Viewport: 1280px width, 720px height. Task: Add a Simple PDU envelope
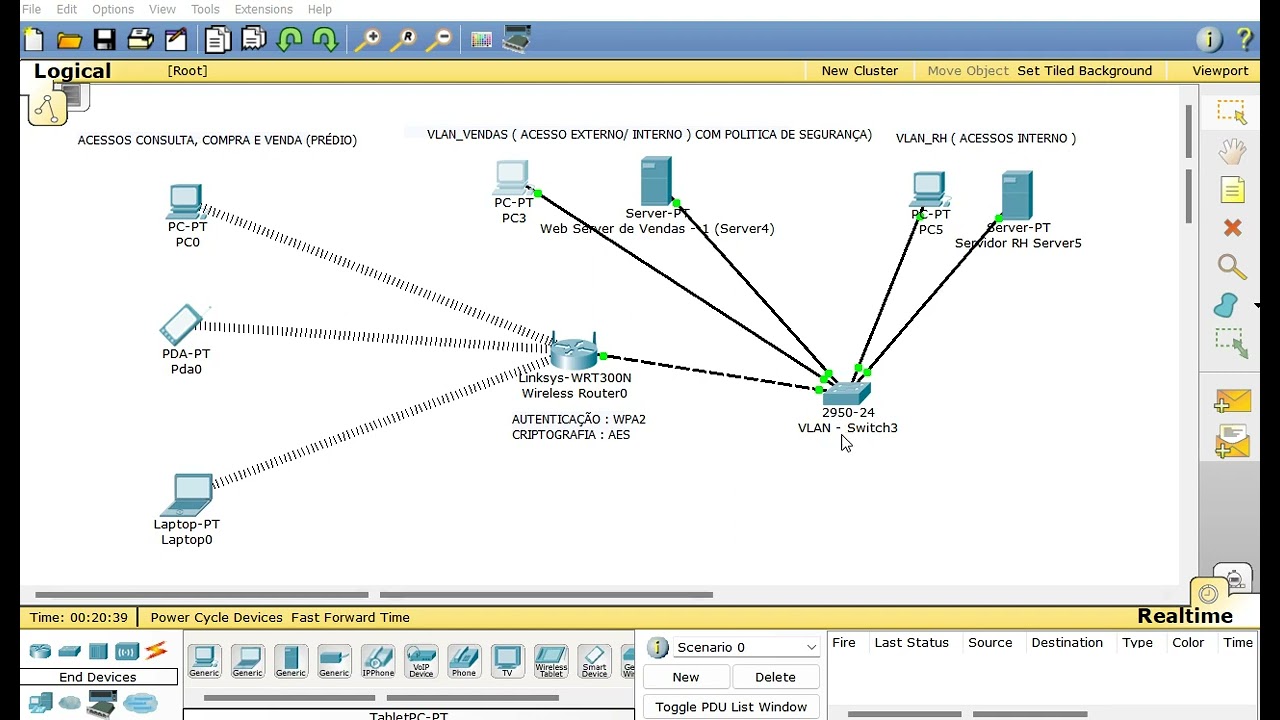click(1232, 401)
